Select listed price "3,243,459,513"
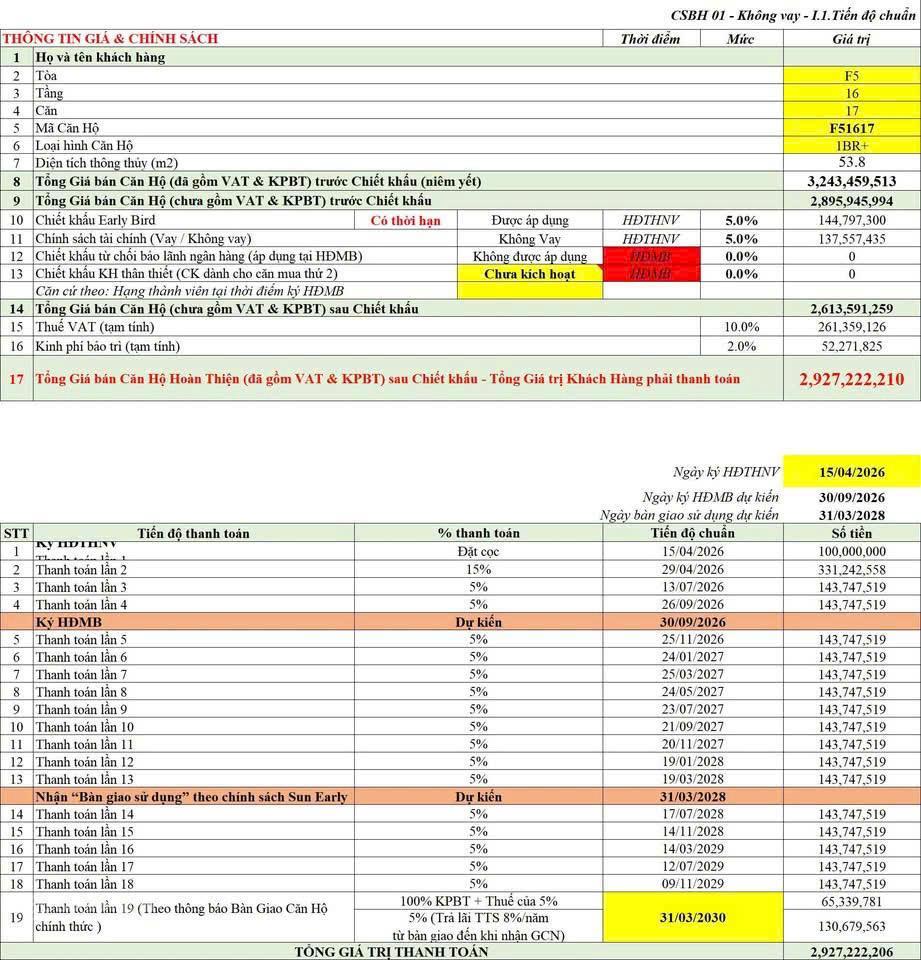 coord(852,181)
